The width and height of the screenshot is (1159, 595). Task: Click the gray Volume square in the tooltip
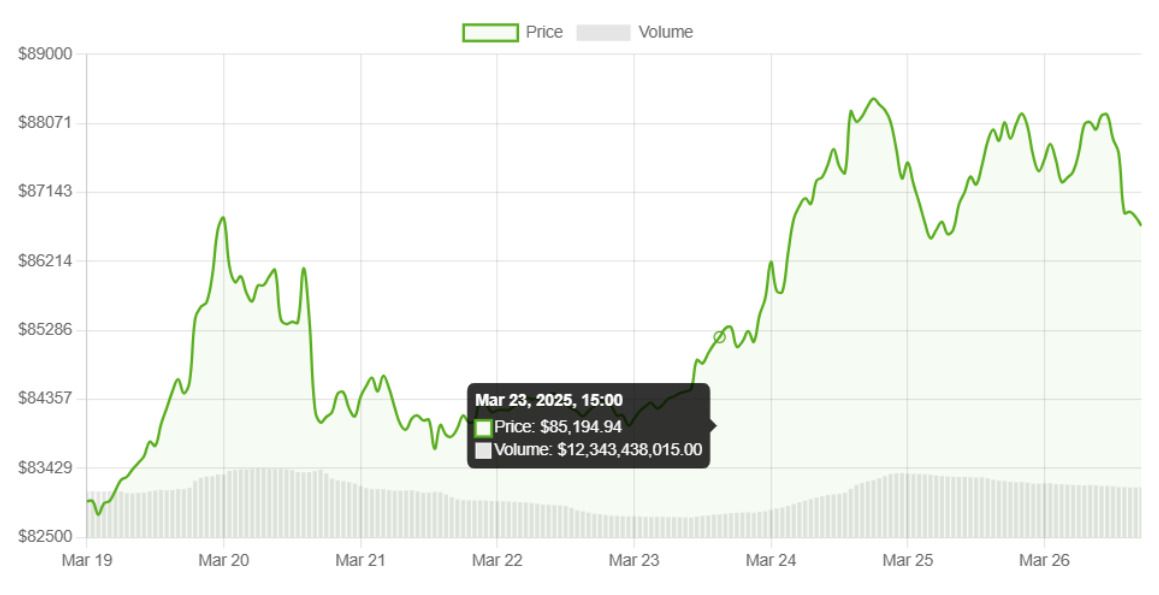tap(483, 450)
